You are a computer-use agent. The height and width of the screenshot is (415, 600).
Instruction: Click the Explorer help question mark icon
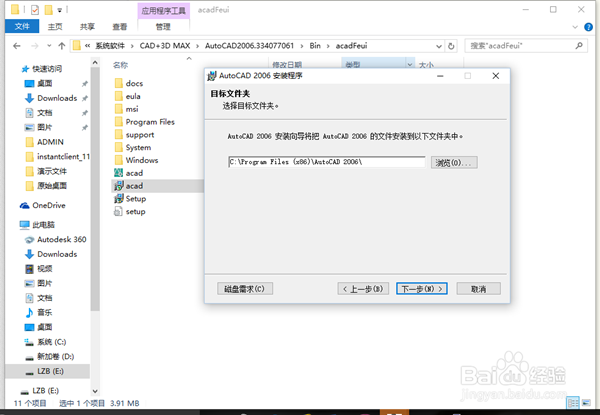click(x=589, y=27)
